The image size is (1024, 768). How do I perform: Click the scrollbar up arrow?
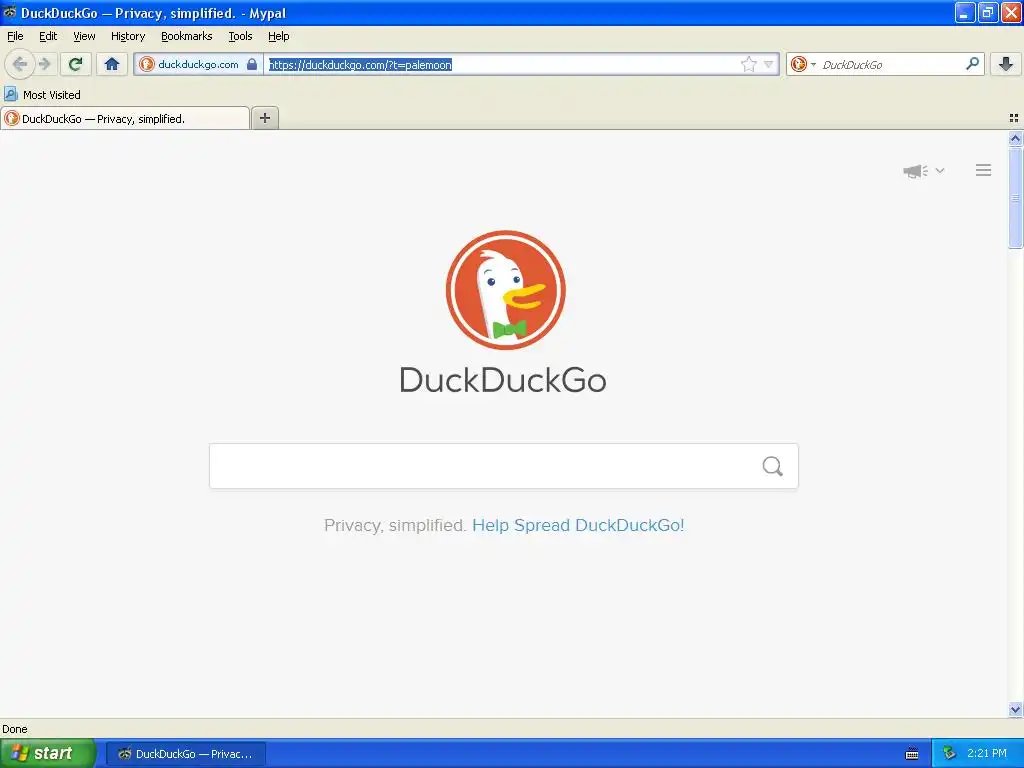pos(1015,138)
